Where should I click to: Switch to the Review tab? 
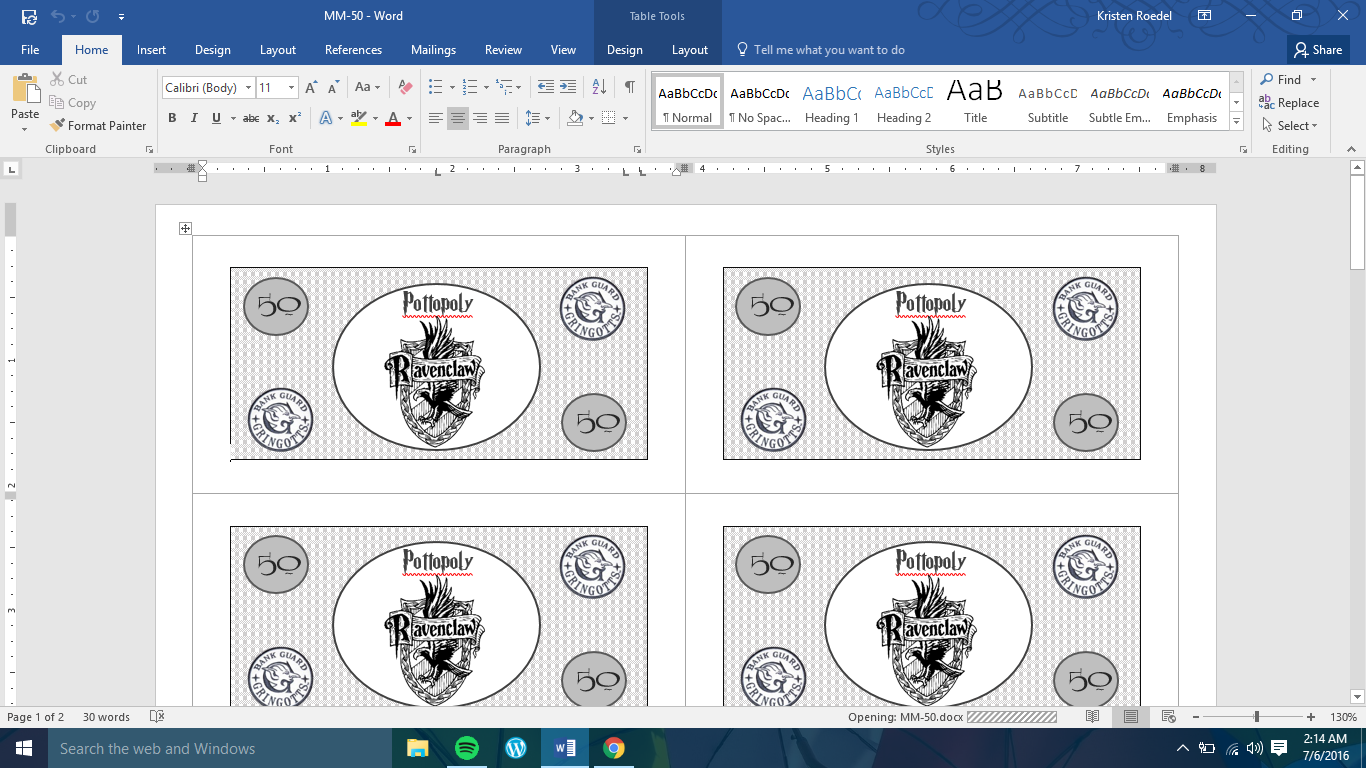coord(503,50)
